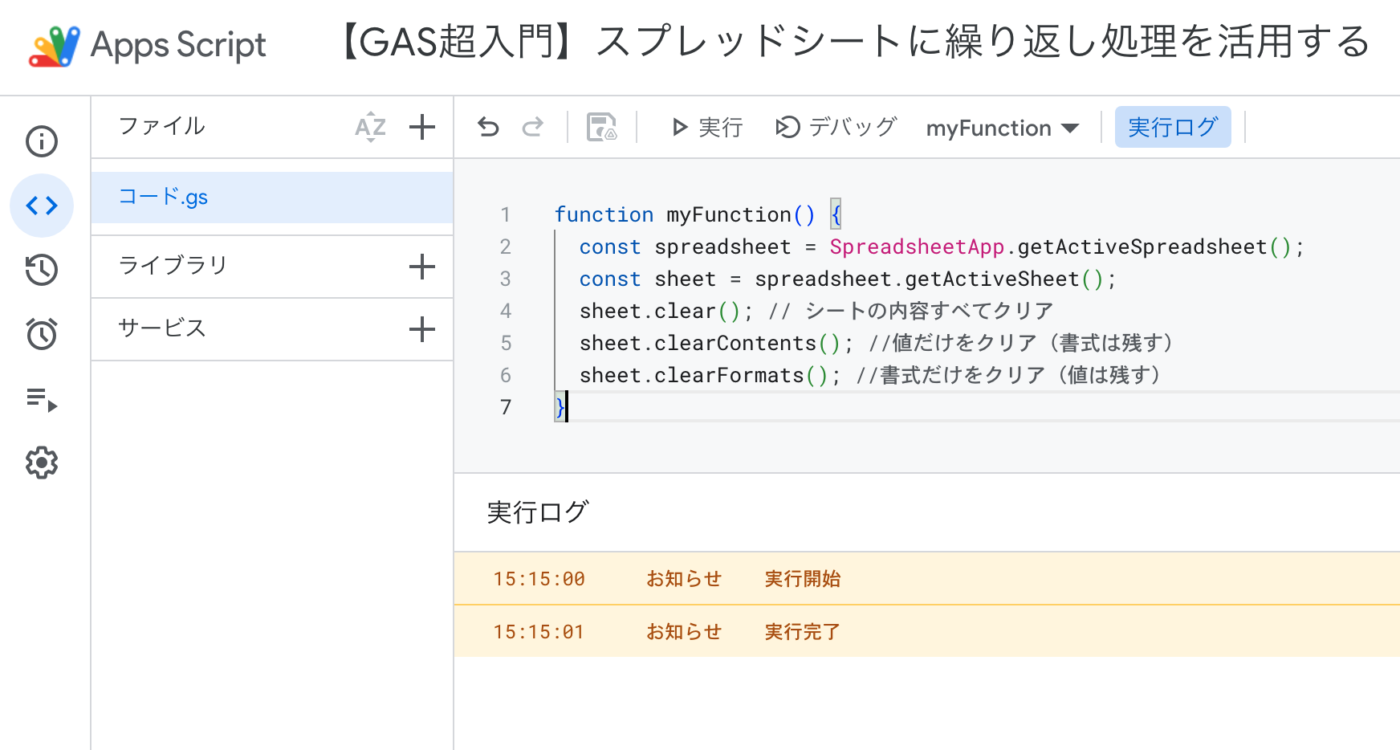Click the Redo arrow in toolbar

[x=534, y=127]
